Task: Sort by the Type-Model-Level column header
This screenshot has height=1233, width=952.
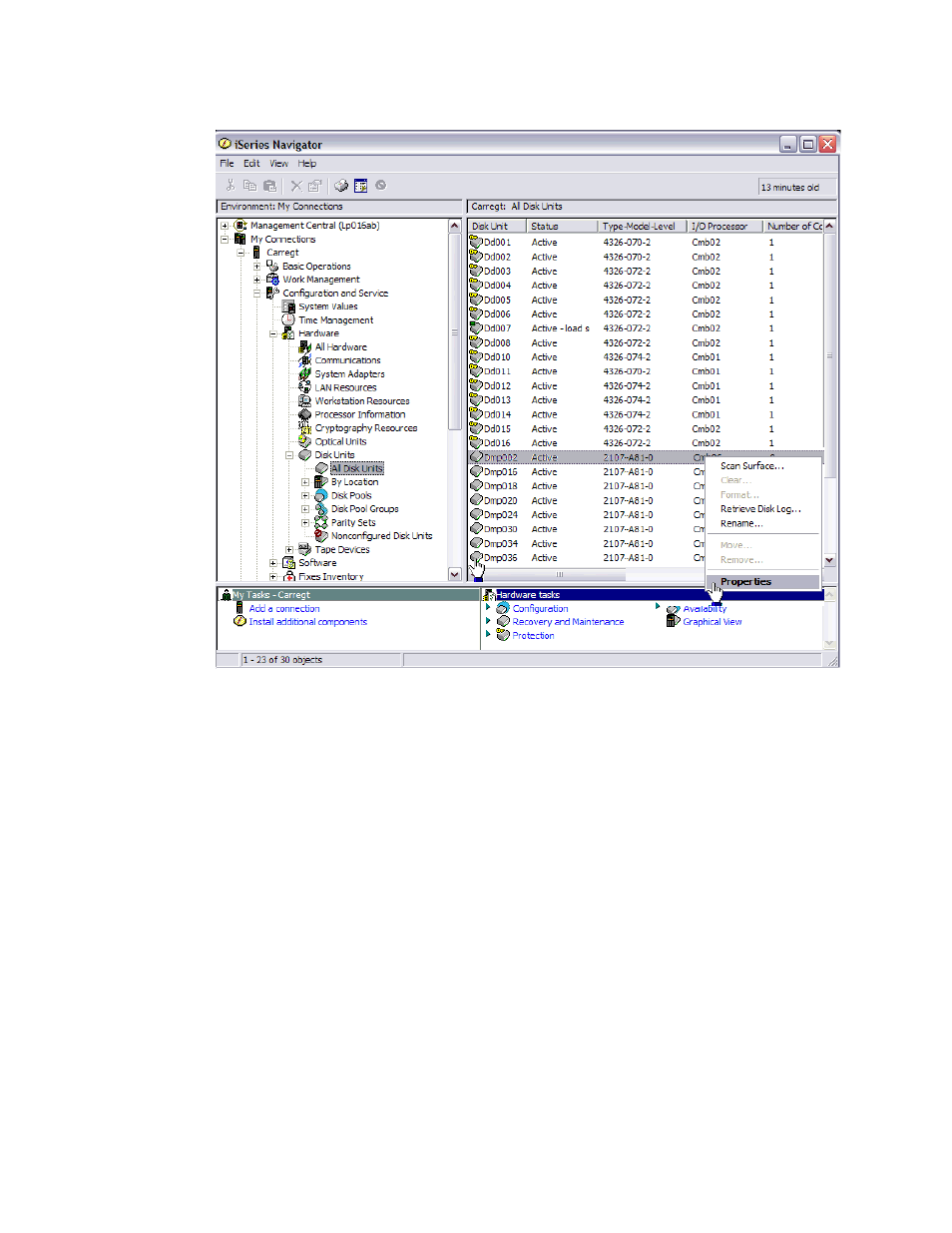Action: (x=643, y=227)
